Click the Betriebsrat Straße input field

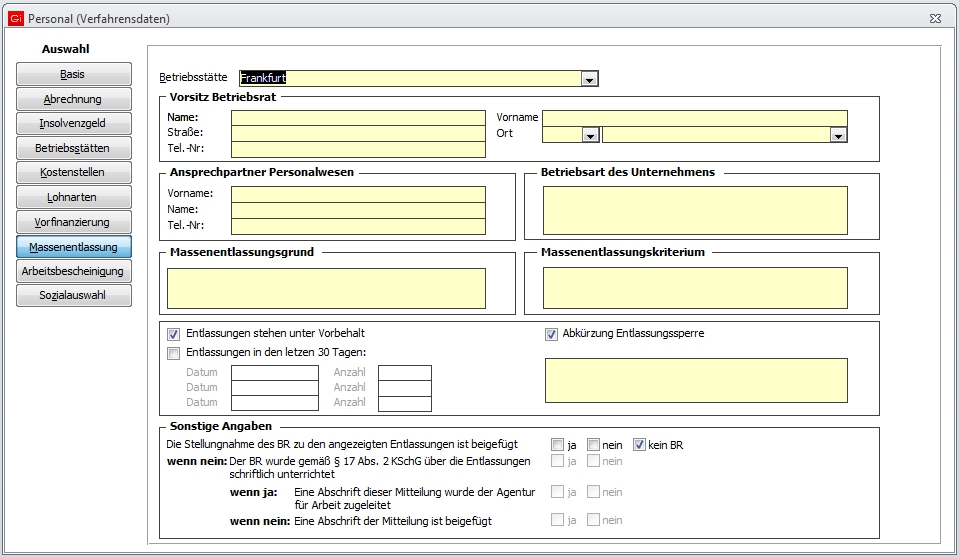[x=358, y=133]
